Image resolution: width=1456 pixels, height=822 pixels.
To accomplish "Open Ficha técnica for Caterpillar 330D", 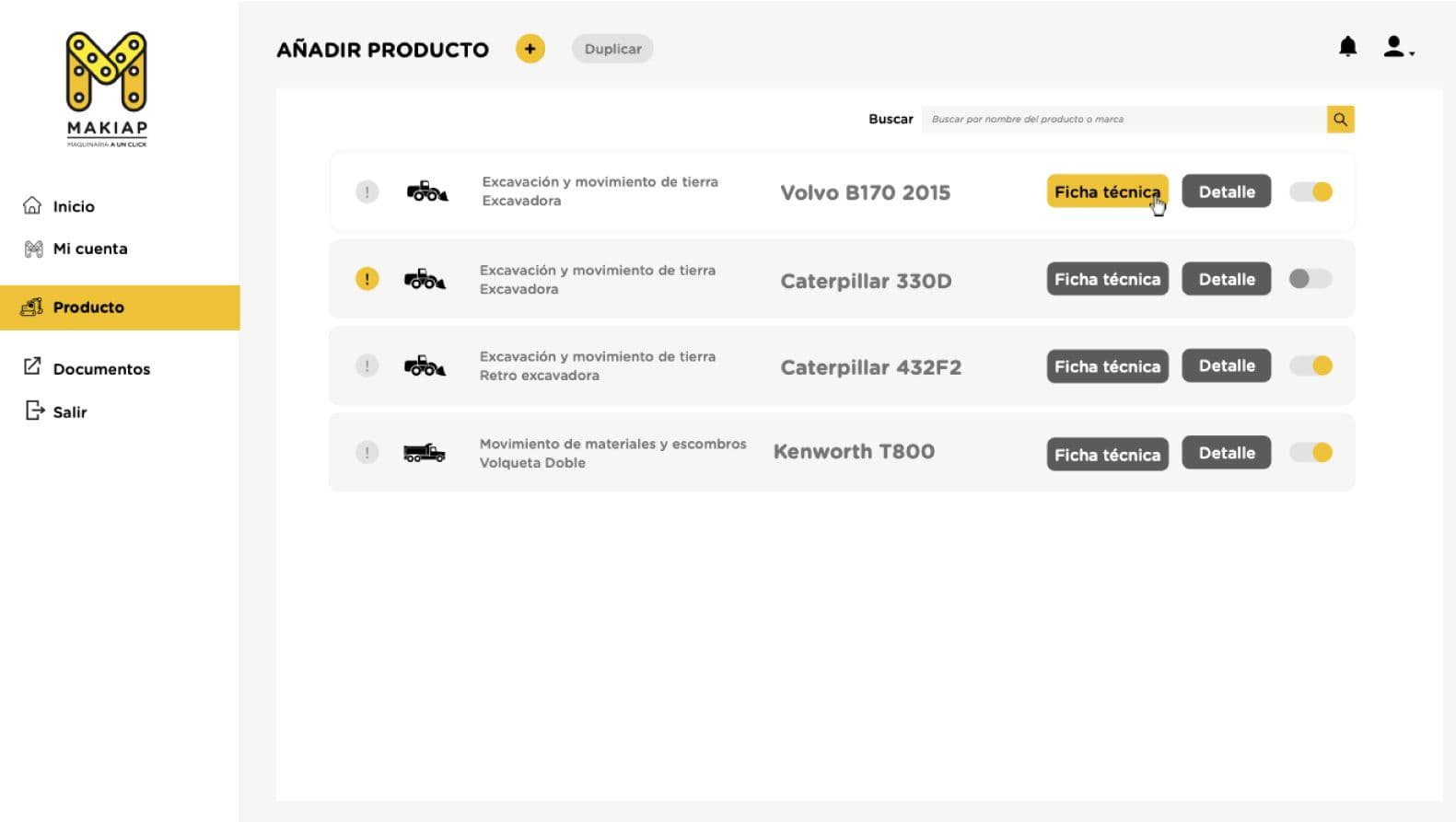I will [x=1108, y=279].
